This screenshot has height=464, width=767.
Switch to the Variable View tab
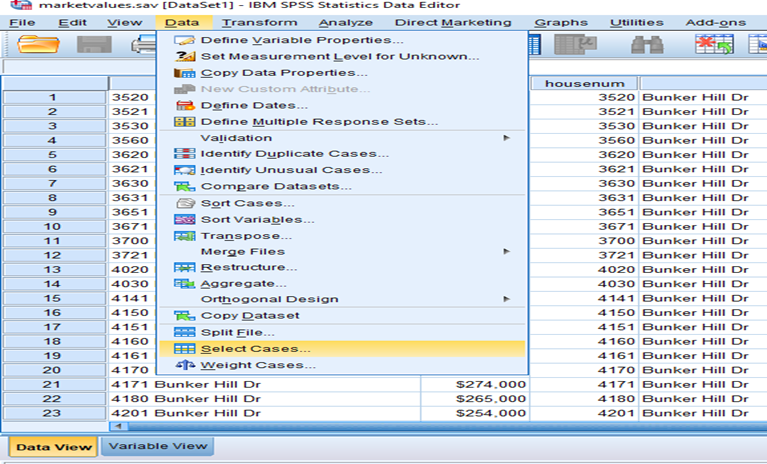pos(158,446)
